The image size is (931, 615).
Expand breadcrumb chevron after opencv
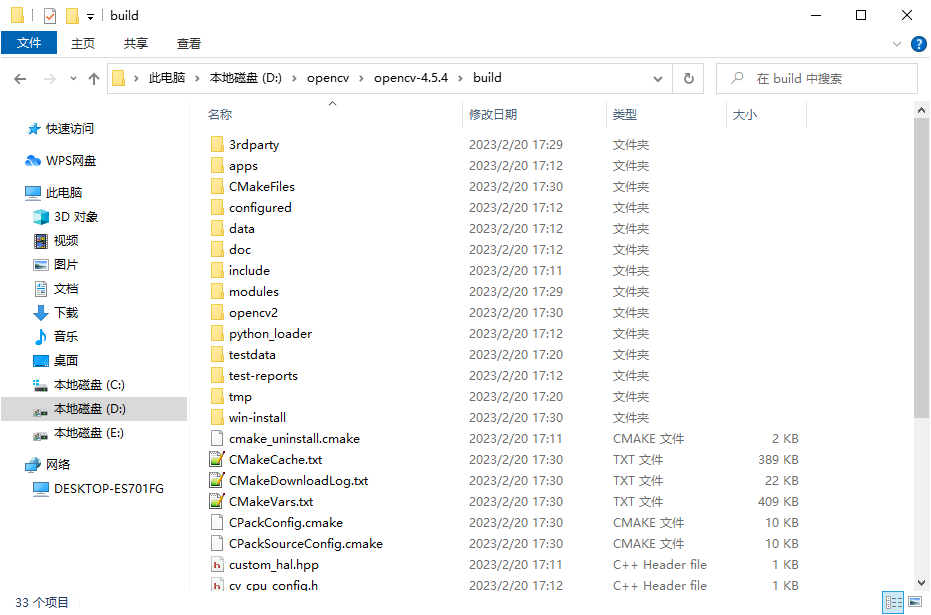point(361,78)
